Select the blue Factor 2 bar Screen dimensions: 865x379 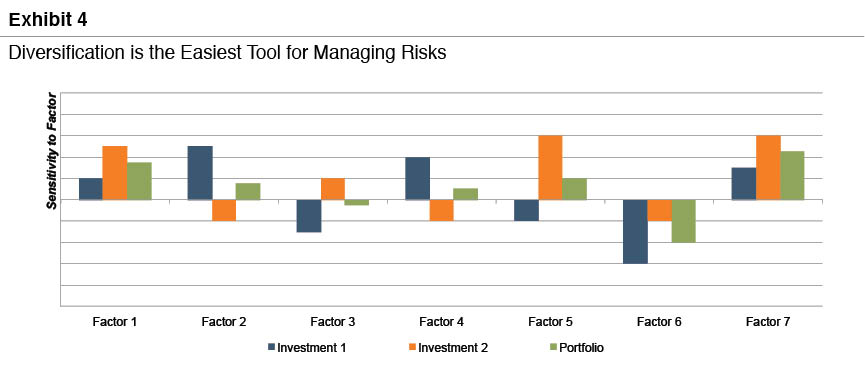point(200,173)
